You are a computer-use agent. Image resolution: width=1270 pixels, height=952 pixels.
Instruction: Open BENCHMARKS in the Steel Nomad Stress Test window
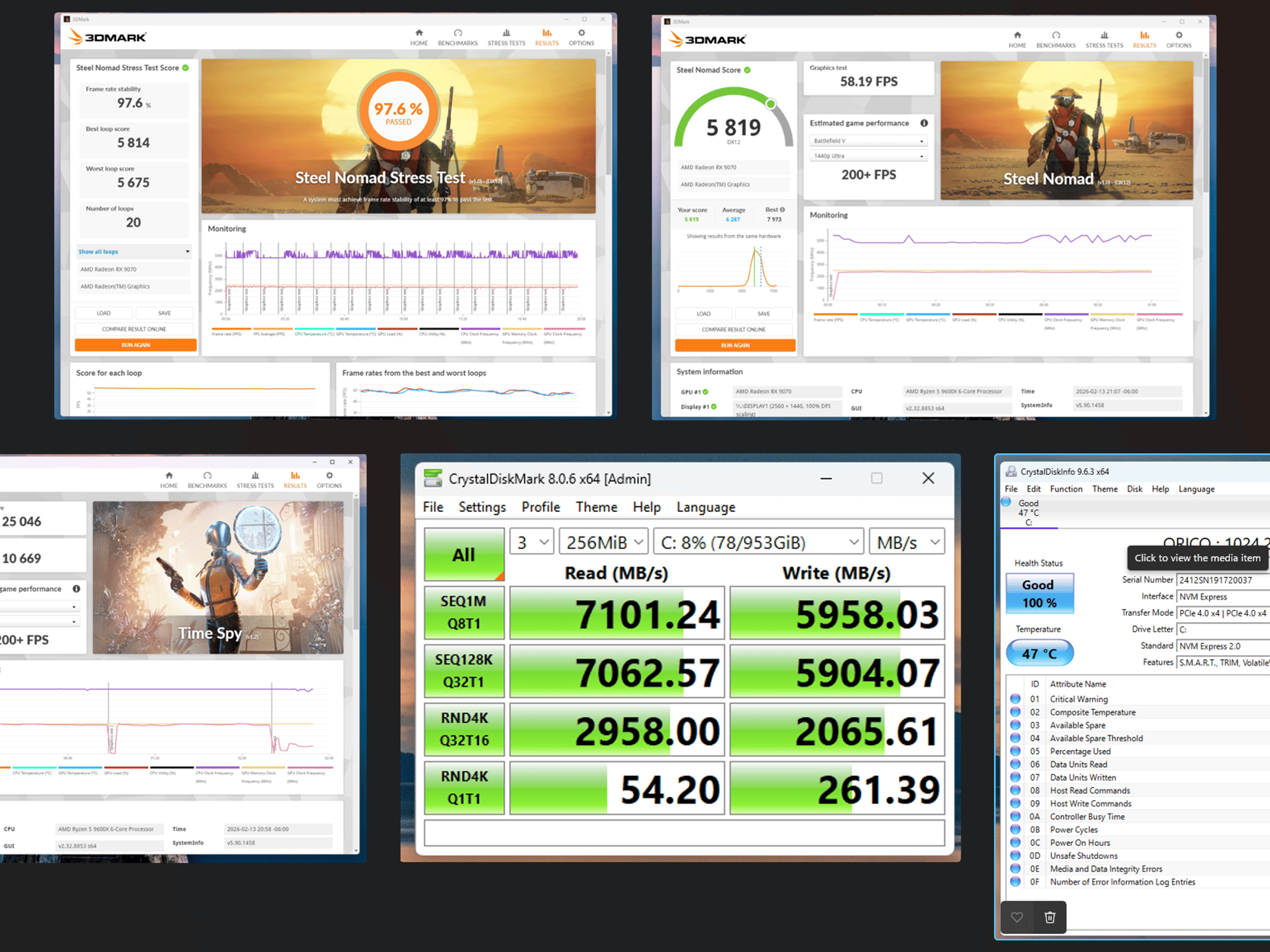pyautogui.click(x=458, y=37)
